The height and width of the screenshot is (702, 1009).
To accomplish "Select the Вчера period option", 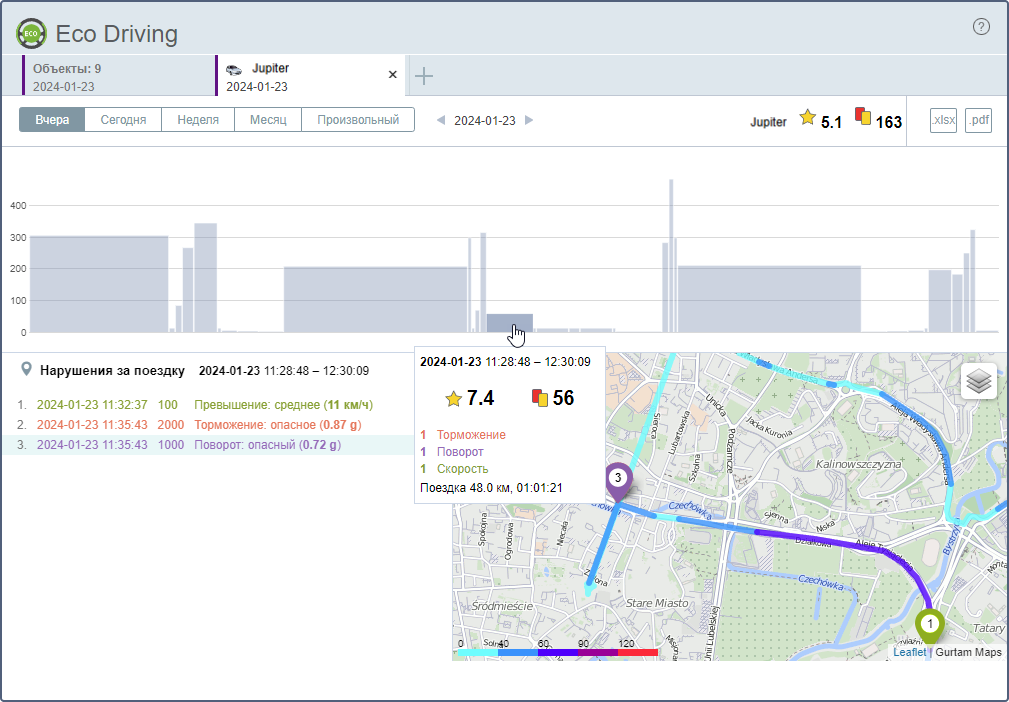I will pos(52,120).
